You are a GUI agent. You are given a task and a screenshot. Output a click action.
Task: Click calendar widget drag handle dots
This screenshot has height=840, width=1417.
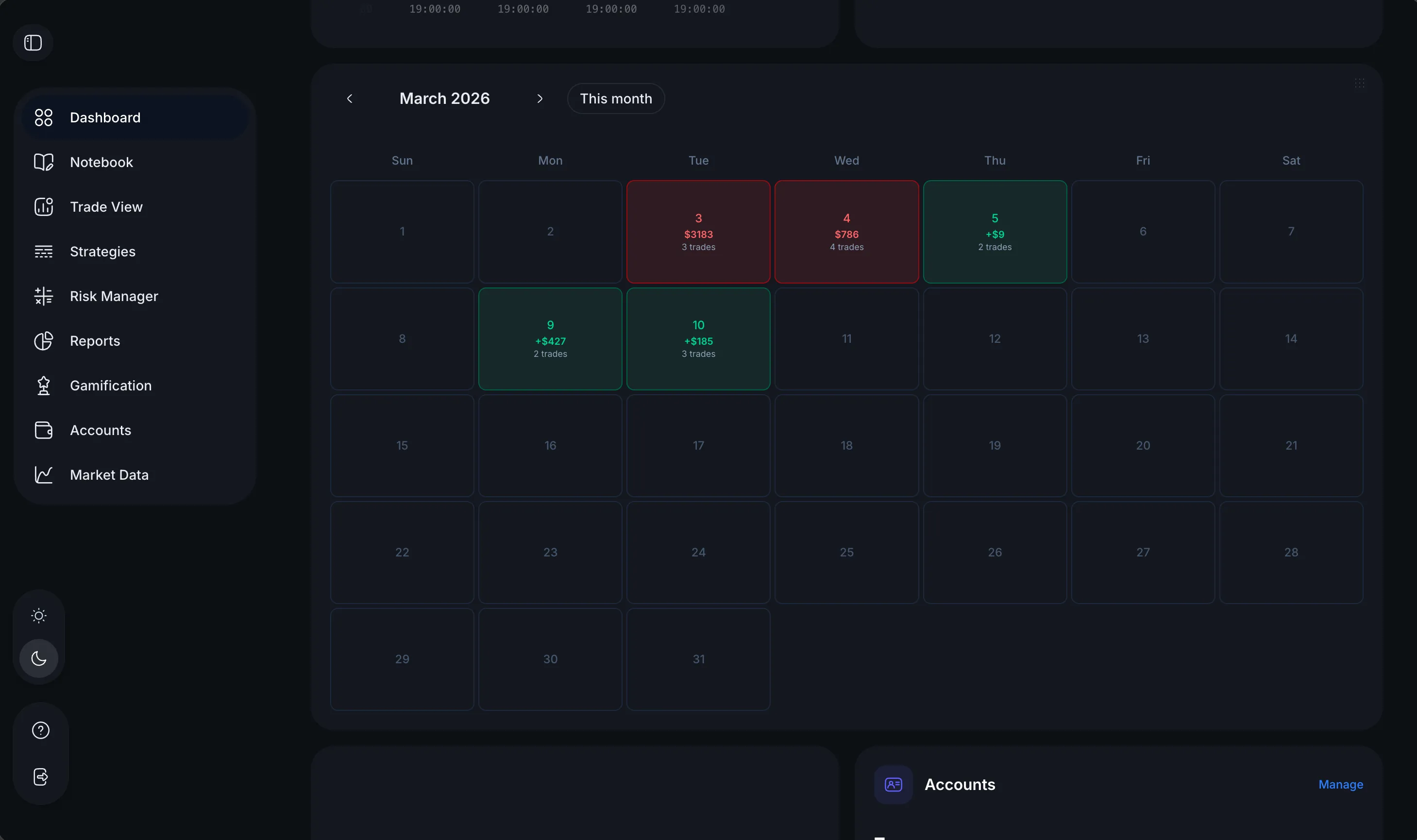tap(1359, 83)
